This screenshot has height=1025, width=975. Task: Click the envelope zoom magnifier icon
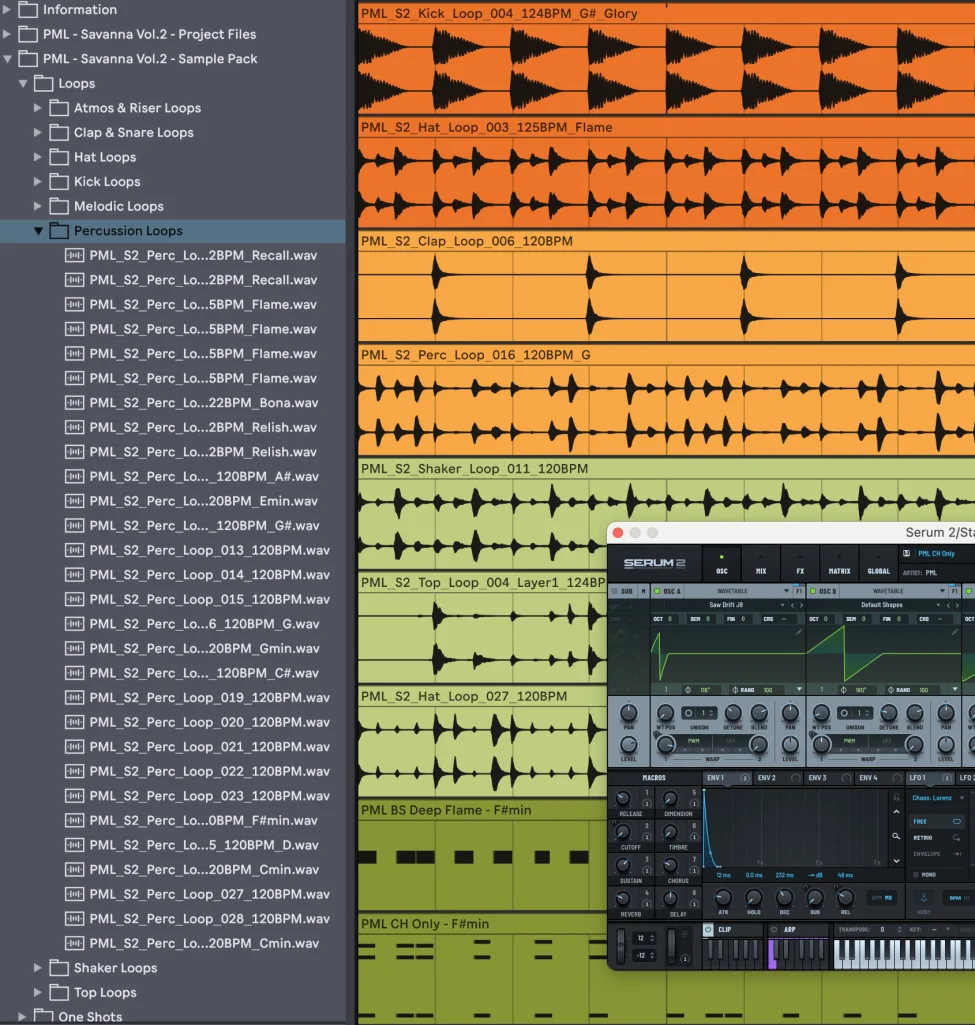896,836
